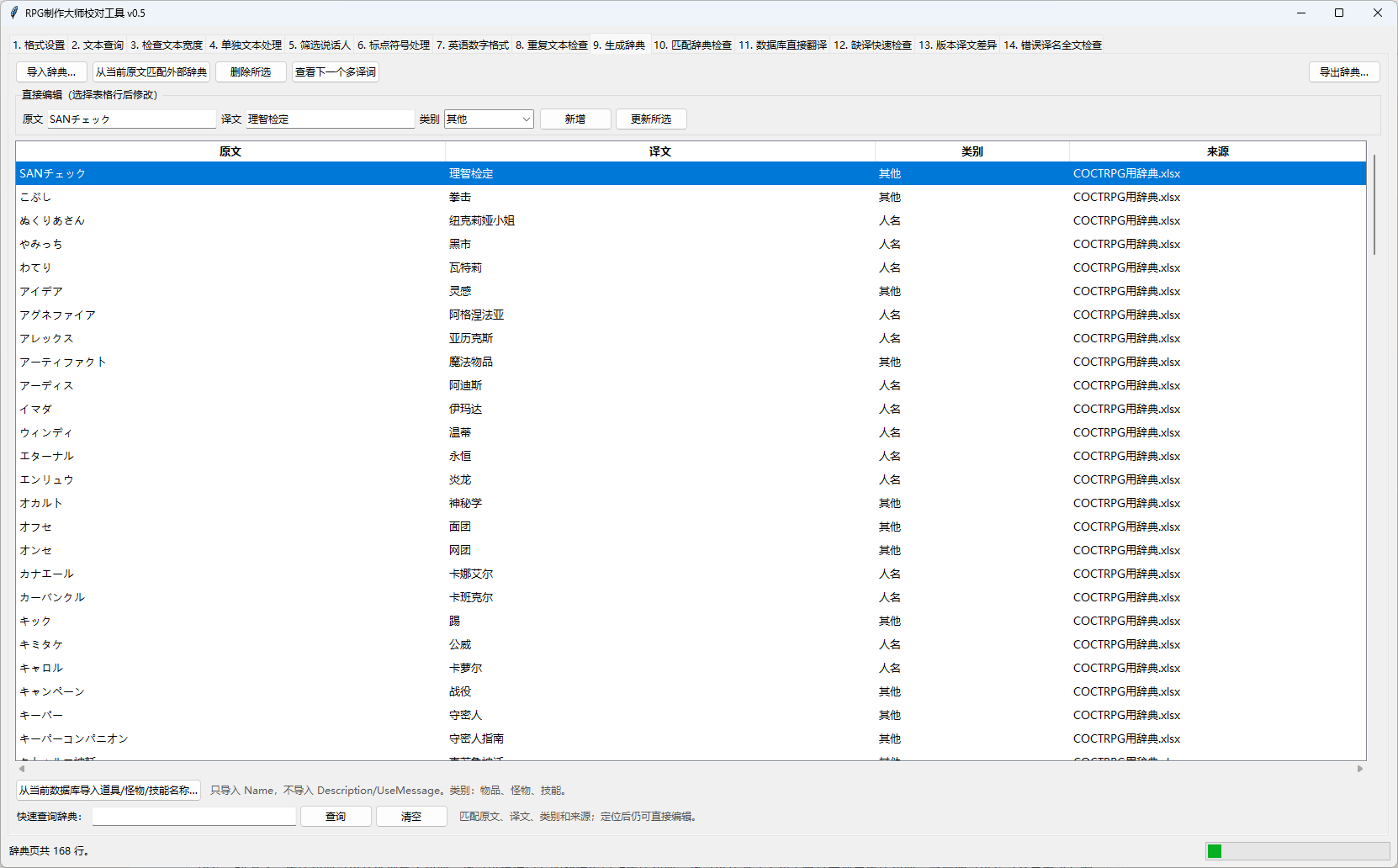Select the キャンペーン row
The image size is (1398, 868).
691,691
